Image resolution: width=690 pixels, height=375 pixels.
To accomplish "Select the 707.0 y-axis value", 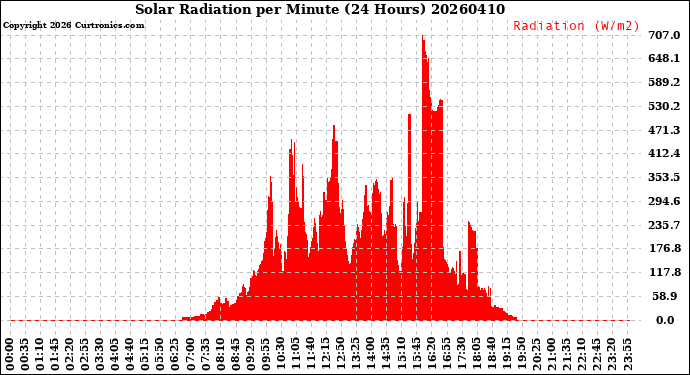I will click(x=664, y=35).
